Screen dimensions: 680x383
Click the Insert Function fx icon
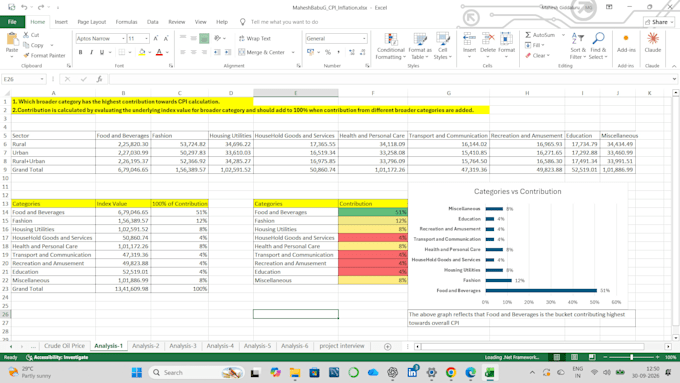[99, 79]
